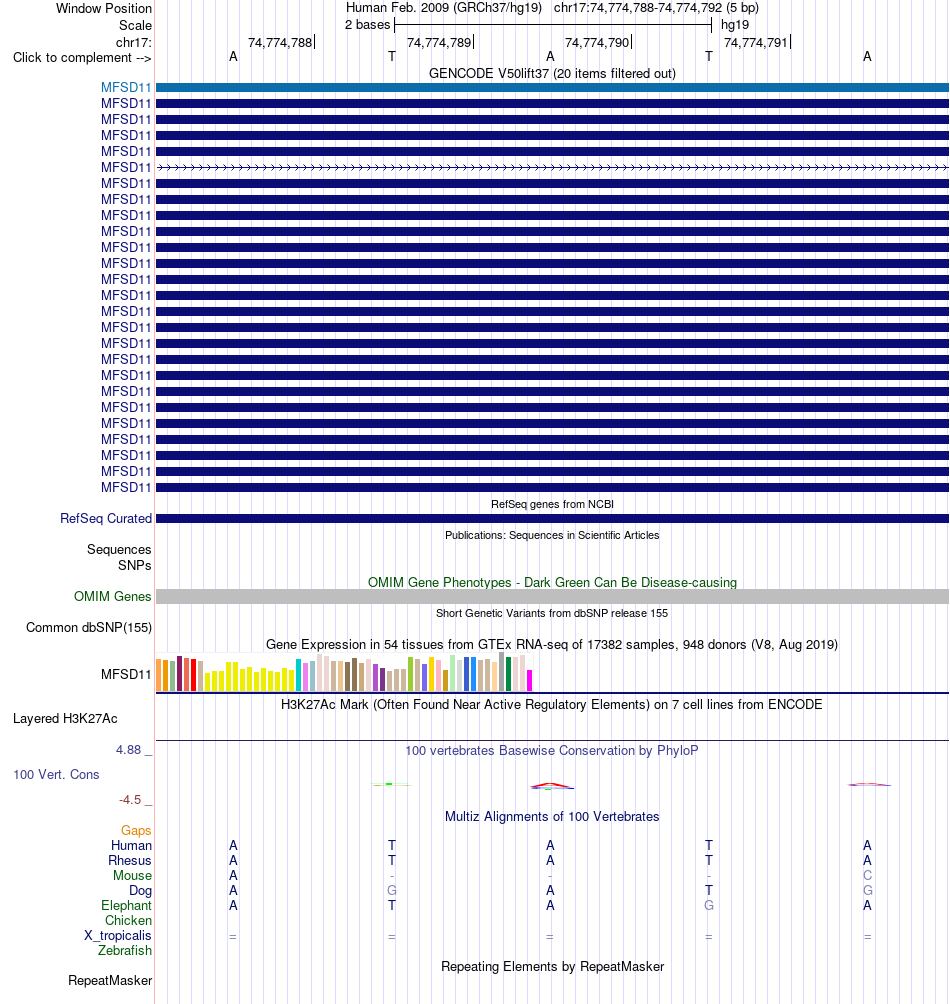Click the 74,774,790 position marker
950x1004 pixels.
coord(598,42)
